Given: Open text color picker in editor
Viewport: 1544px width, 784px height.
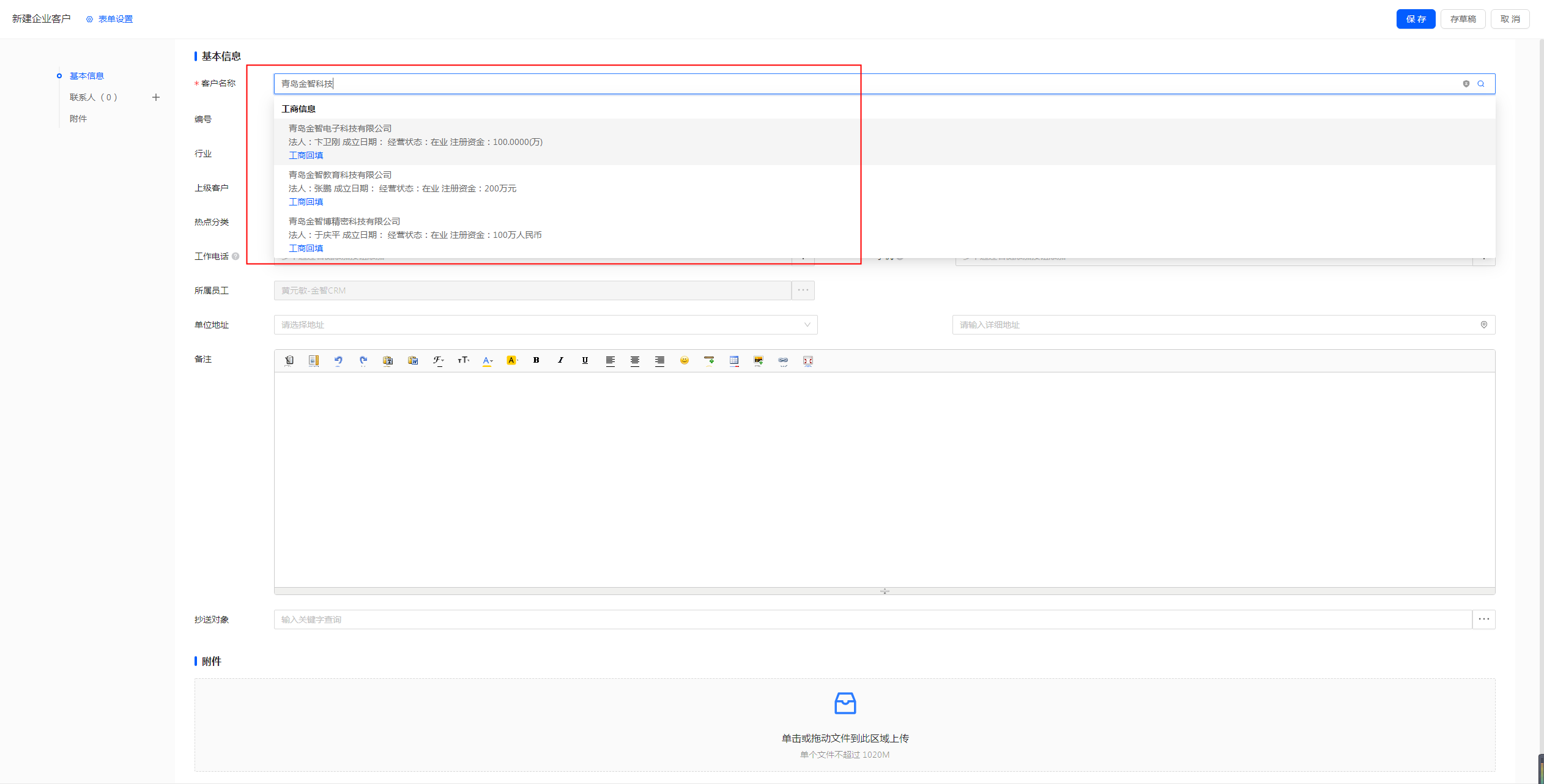Looking at the screenshot, I should point(488,361).
